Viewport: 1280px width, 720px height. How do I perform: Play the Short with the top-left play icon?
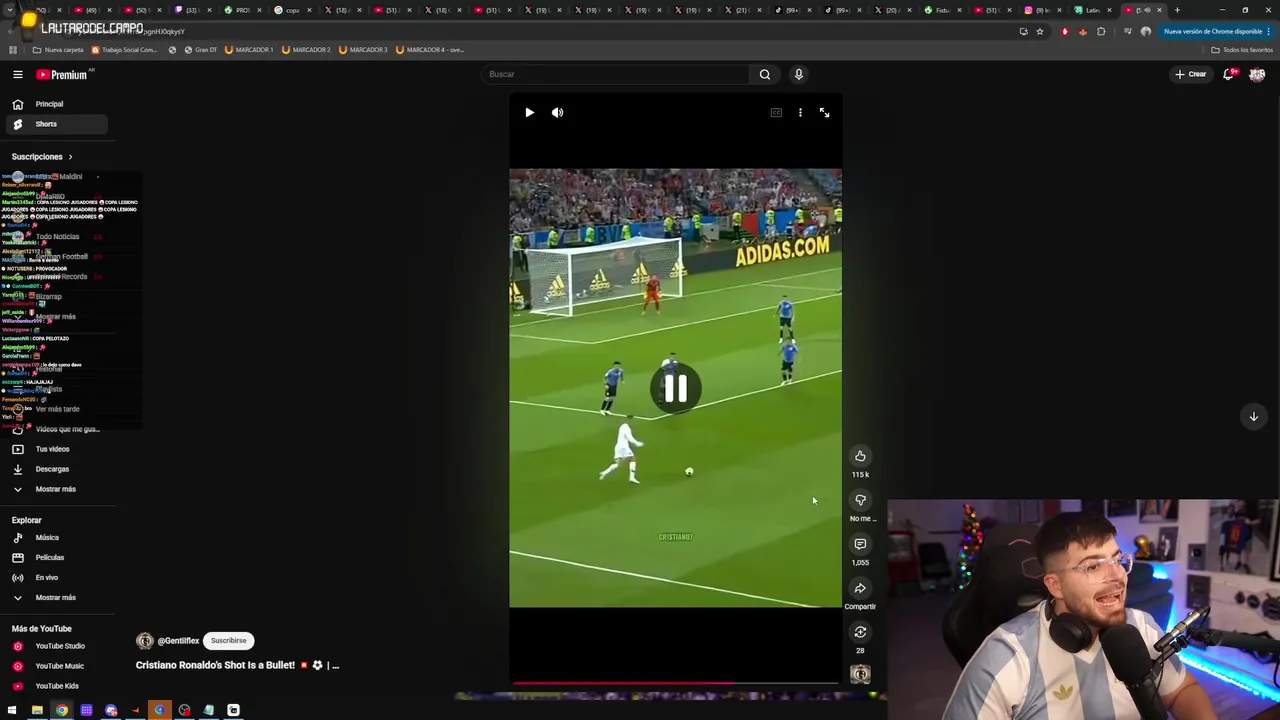pos(529,112)
